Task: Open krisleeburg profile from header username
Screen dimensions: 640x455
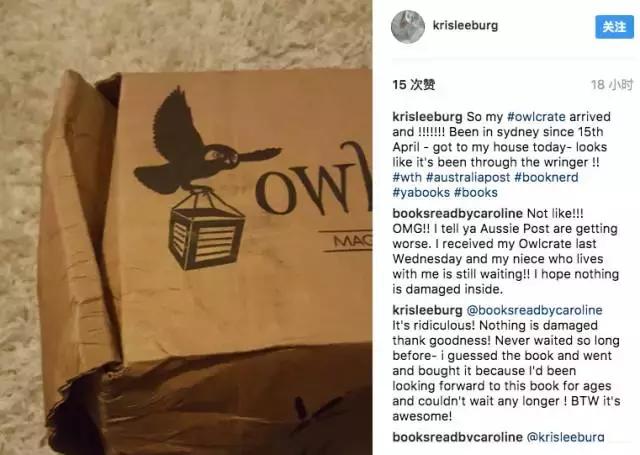Action: pos(465,25)
